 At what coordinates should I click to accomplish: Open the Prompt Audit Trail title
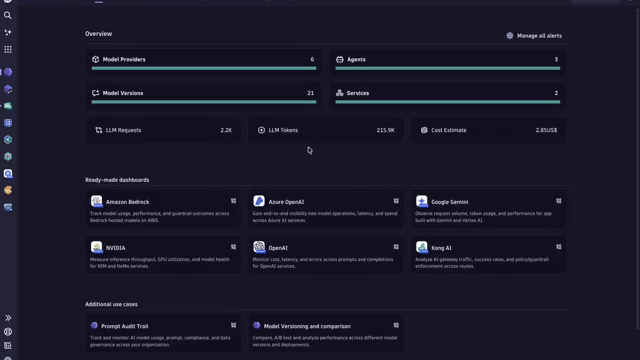coord(124,327)
